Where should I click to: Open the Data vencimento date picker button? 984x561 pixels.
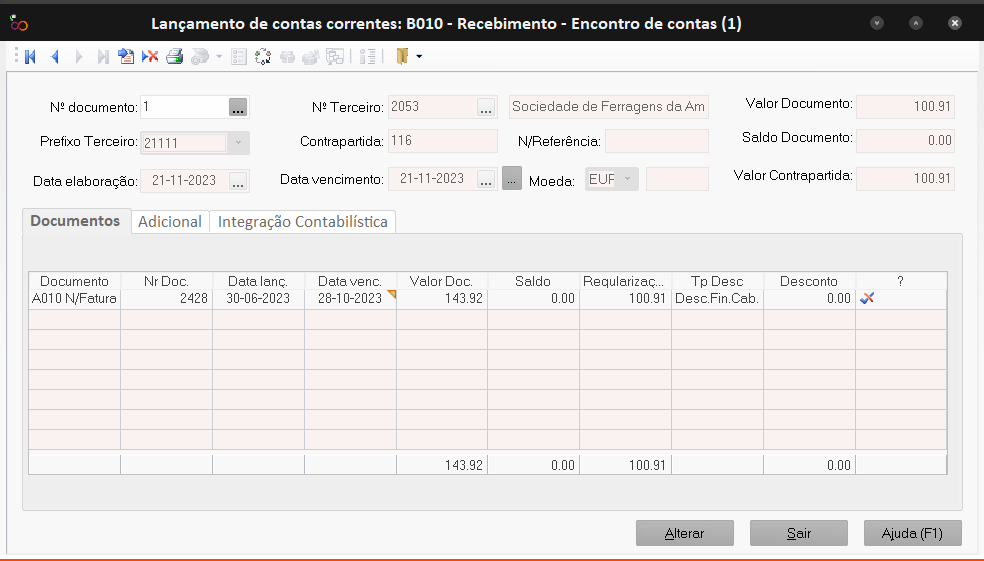pyautogui.click(x=486, y=179)
